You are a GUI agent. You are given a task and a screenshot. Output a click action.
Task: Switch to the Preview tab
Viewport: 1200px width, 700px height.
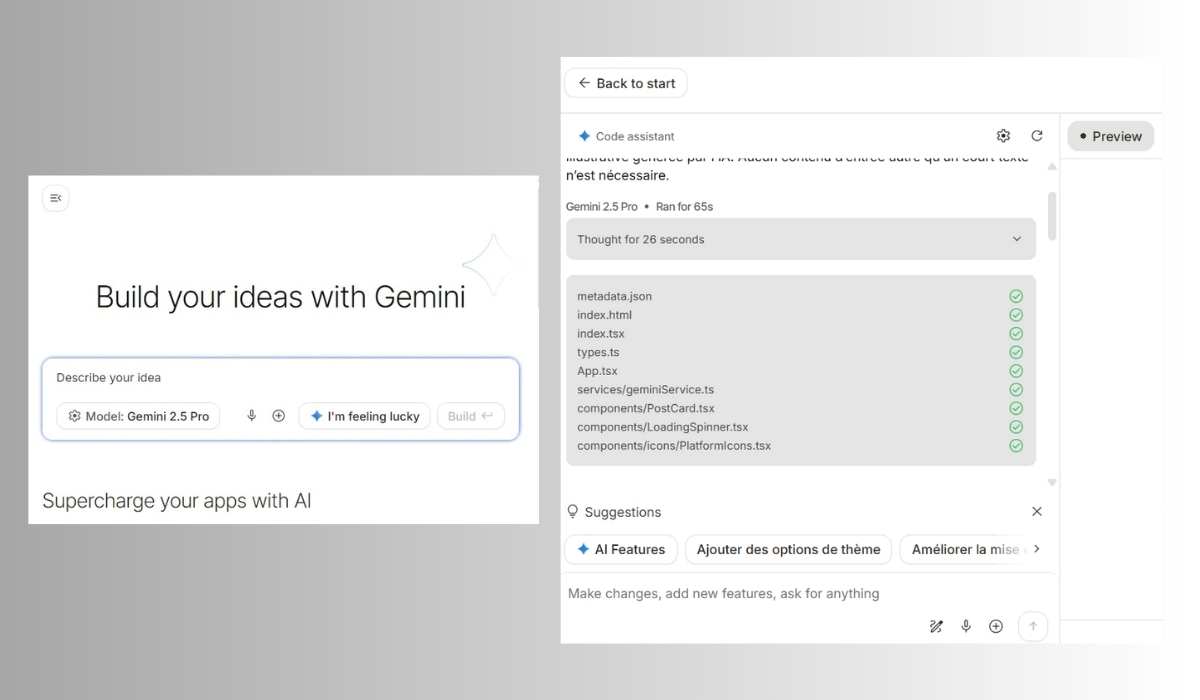1110,136
